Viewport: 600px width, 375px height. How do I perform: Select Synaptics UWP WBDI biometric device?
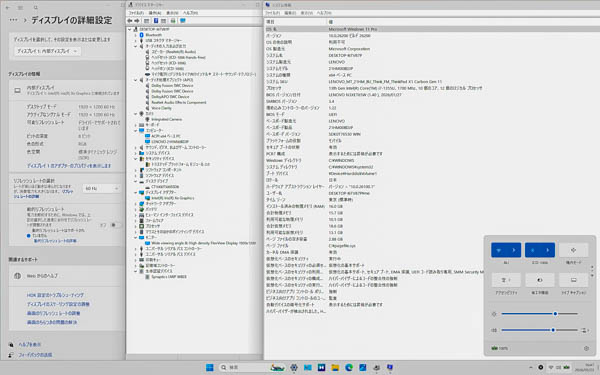tap(169, 277)
